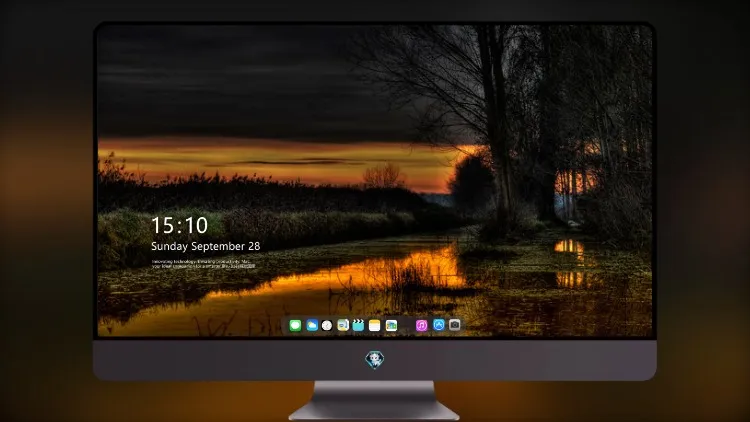Click the large tree trunk on wallpaper
This screenshot has height=422, width=750.
(x=497, y=124)
